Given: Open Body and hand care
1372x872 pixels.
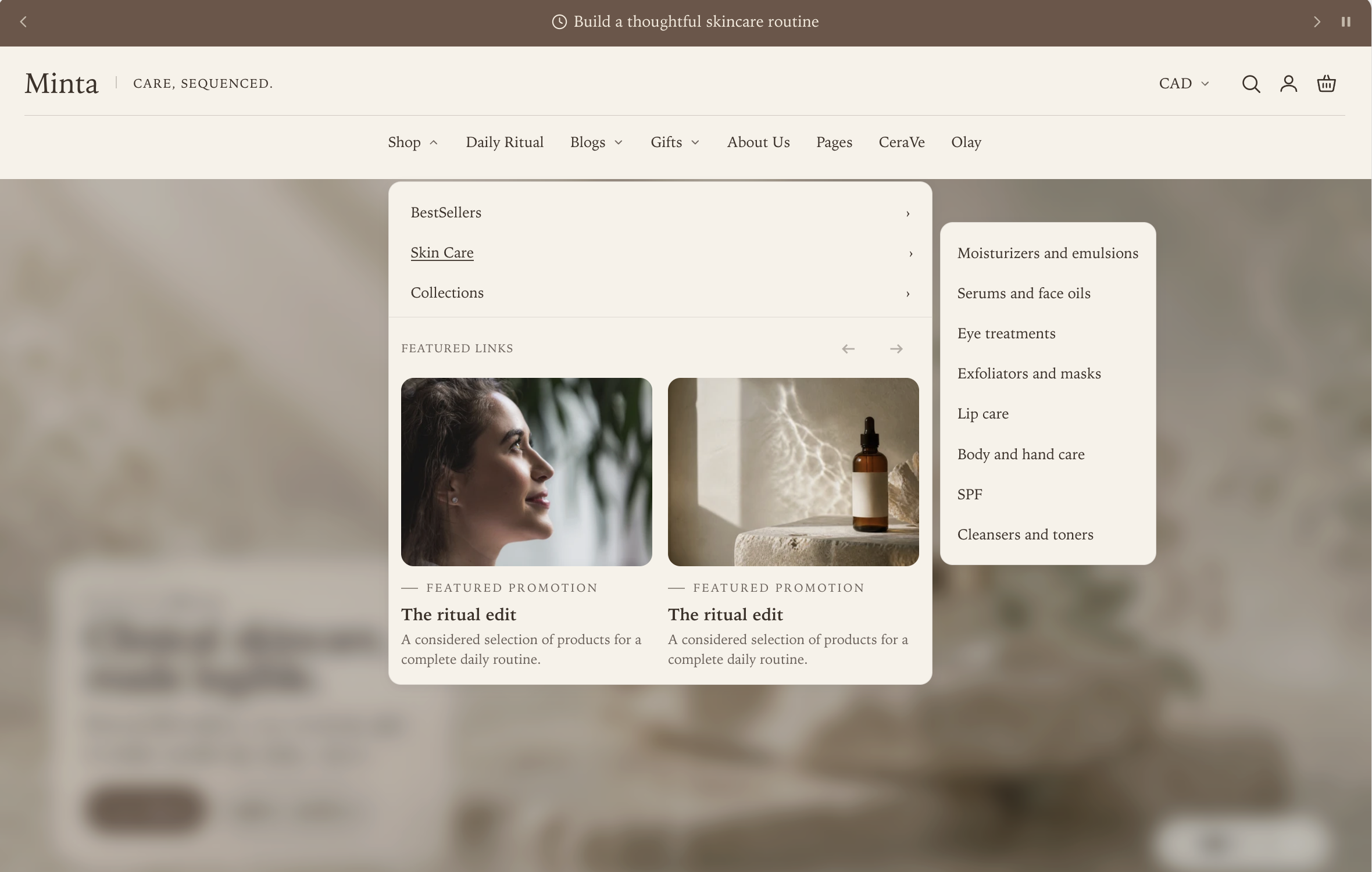Looking at the screenshot, I should (1021, 455).
